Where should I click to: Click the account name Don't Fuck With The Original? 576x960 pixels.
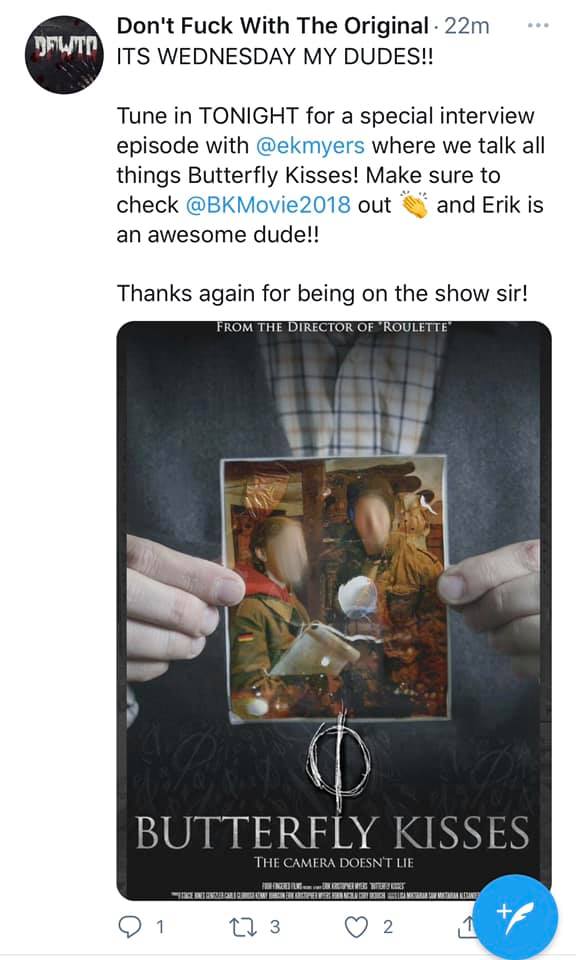point(272,26)
